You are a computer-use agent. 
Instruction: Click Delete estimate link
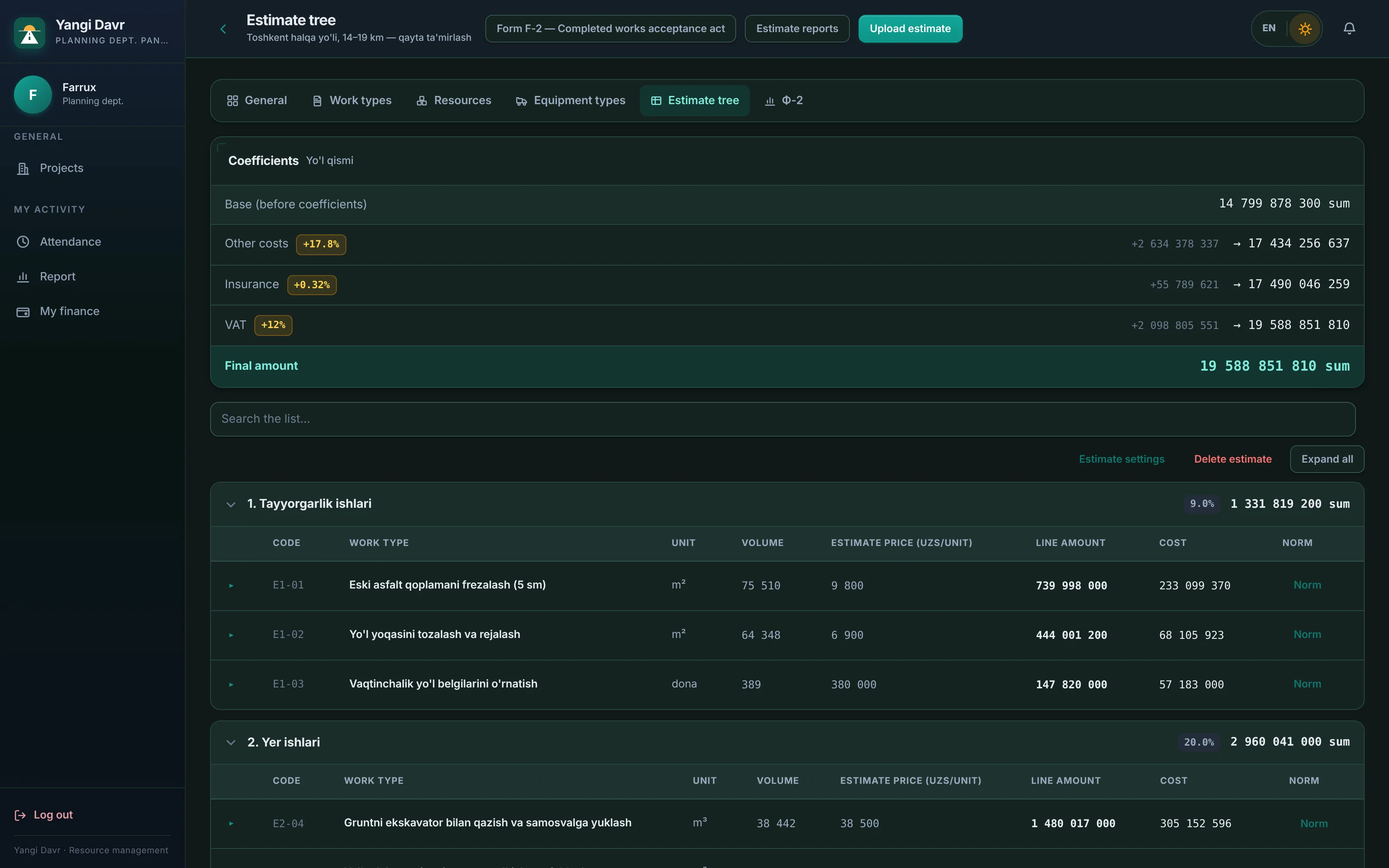click(1232, 459)
